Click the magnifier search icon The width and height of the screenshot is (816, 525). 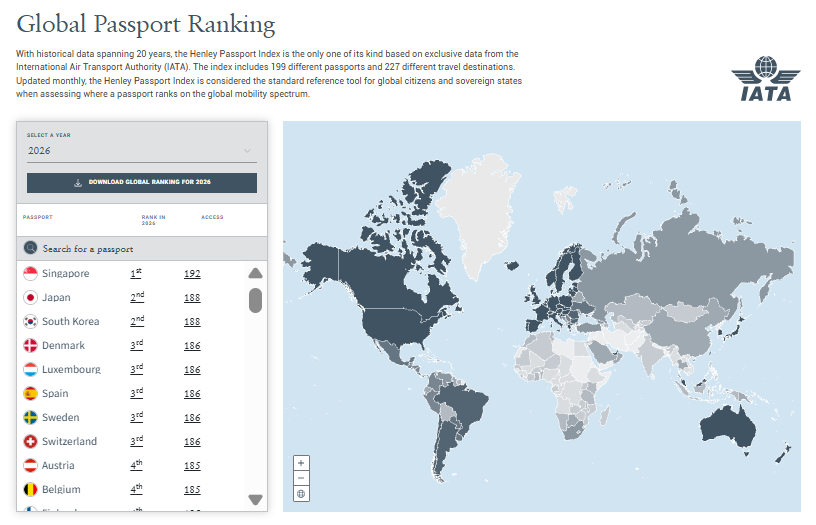[x=31, y=249]
